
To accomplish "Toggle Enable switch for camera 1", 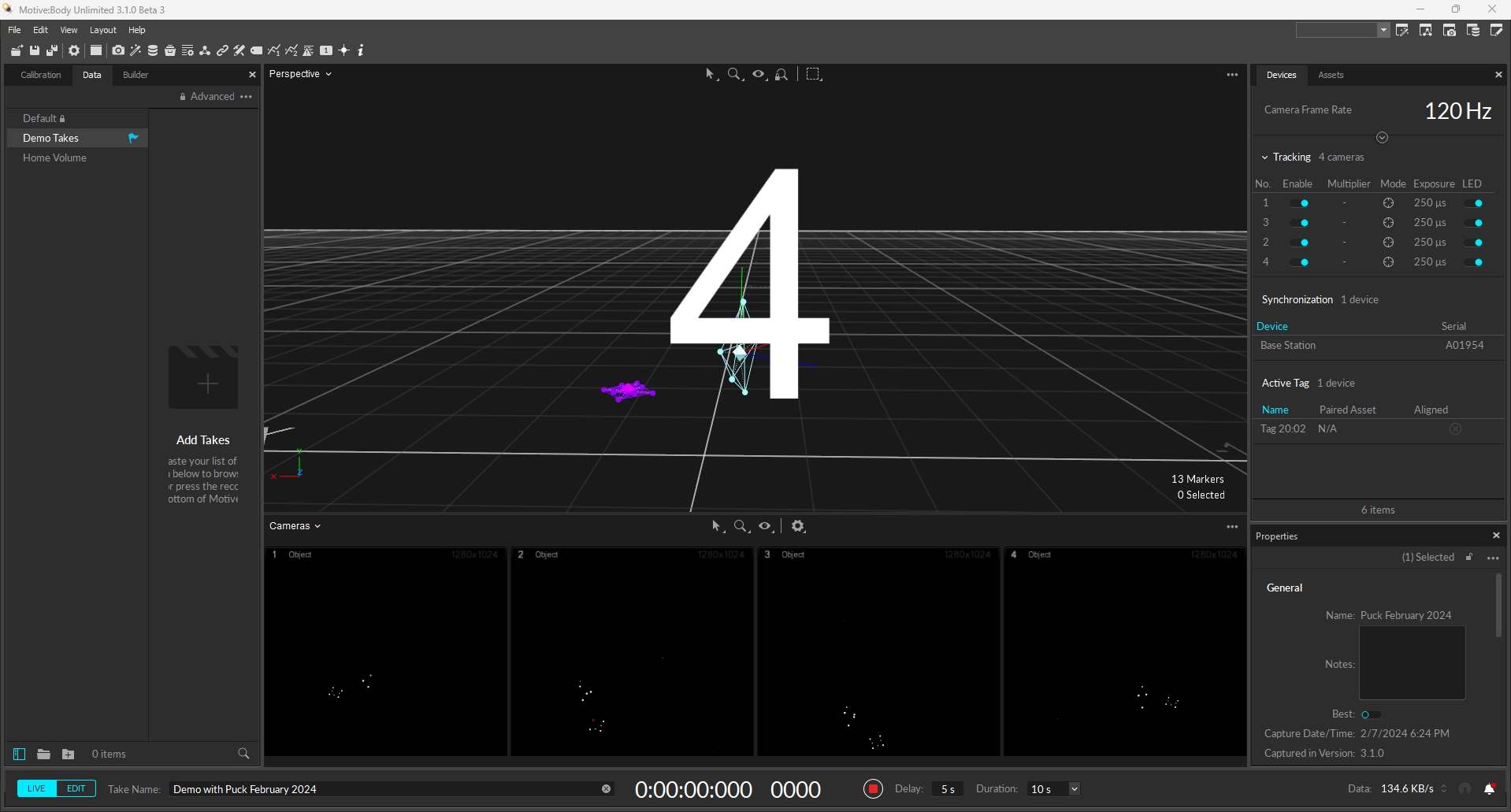I will point(1300,203).
